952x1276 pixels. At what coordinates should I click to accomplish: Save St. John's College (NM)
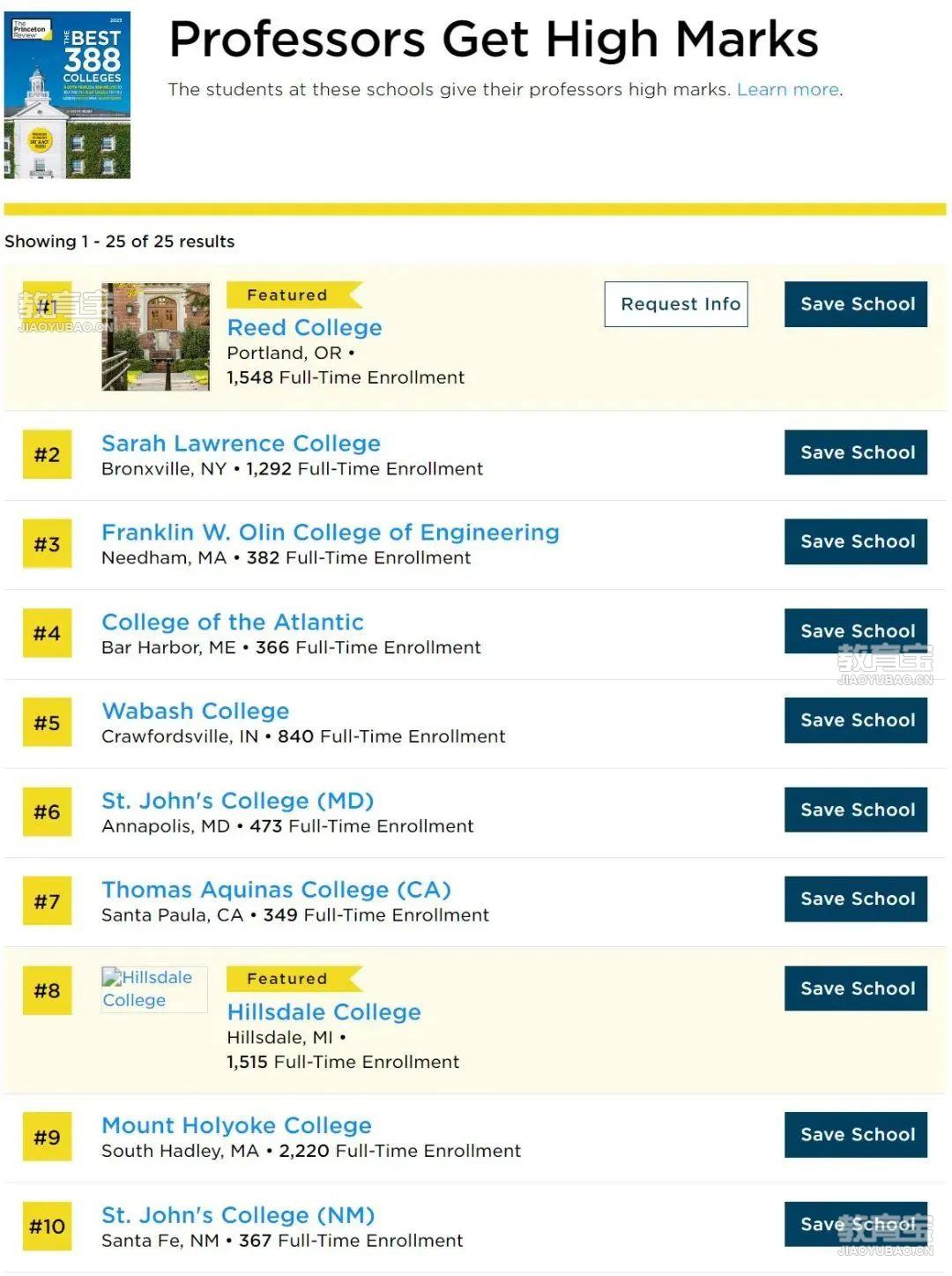[856, 1224]
